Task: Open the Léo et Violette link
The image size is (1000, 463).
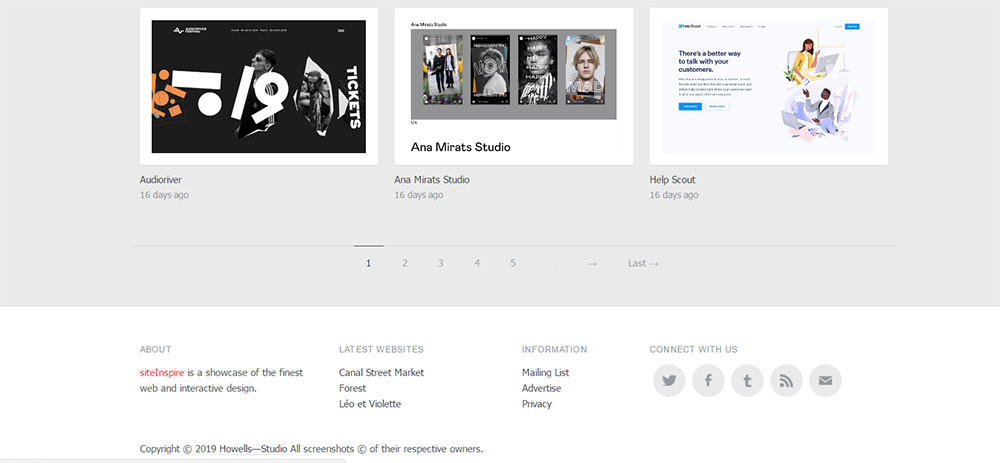Action: [369, 404]
